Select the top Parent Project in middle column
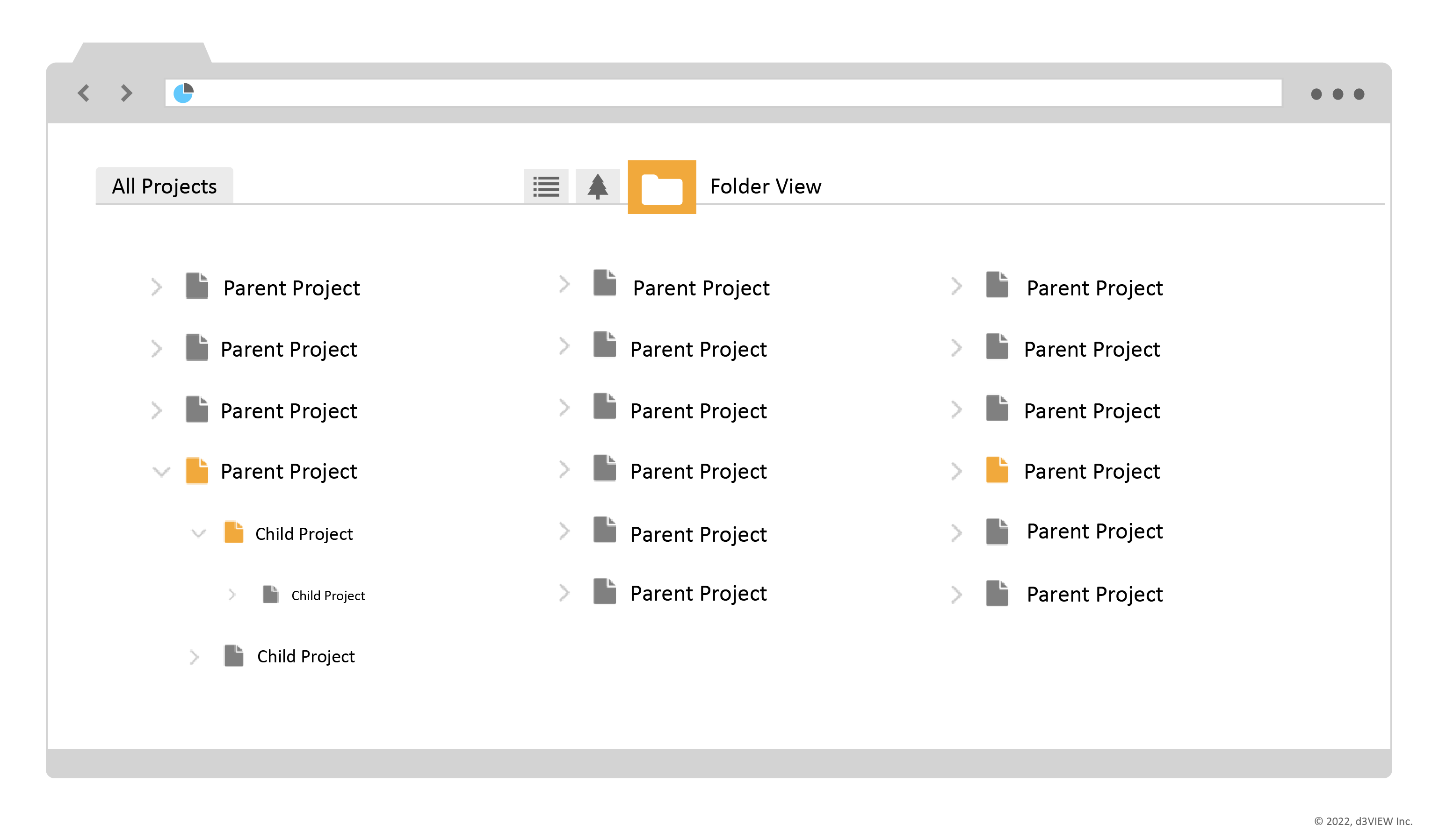1439x840 pixels. pos(701,288)
